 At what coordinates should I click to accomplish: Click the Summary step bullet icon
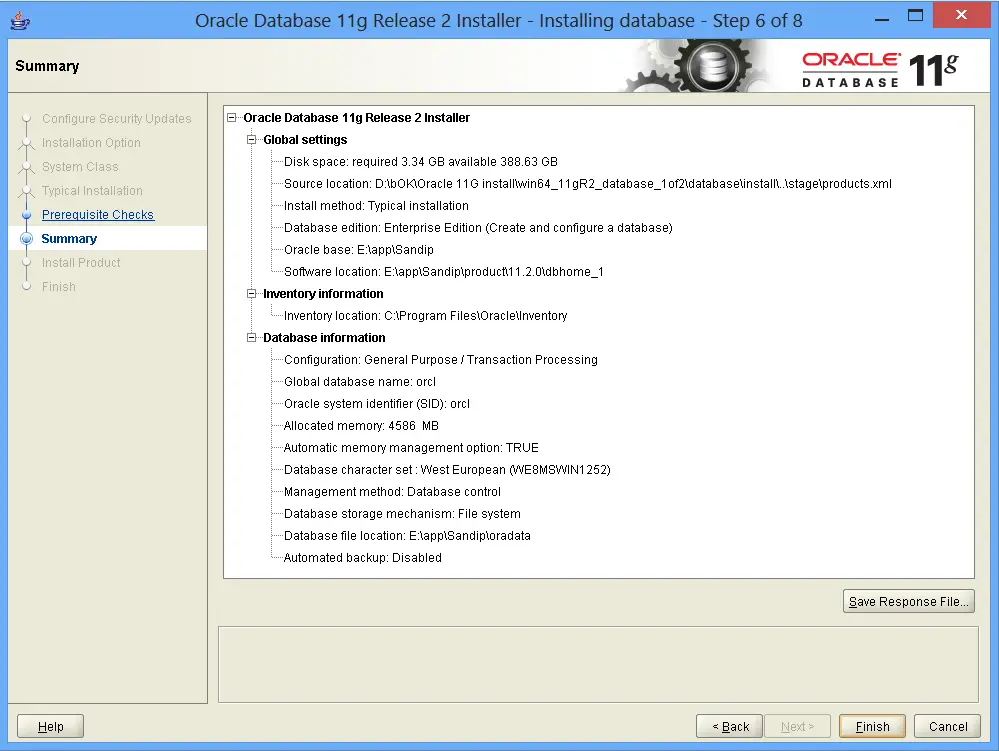[x=27, y=239]
